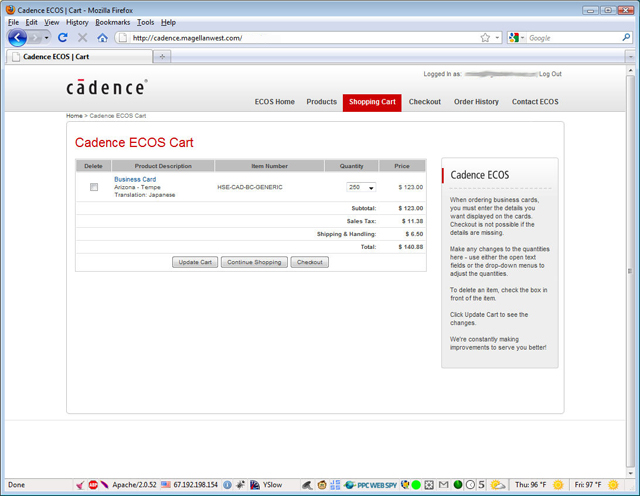
Task: Open a new tab with plus button
Action: (162, 56)
